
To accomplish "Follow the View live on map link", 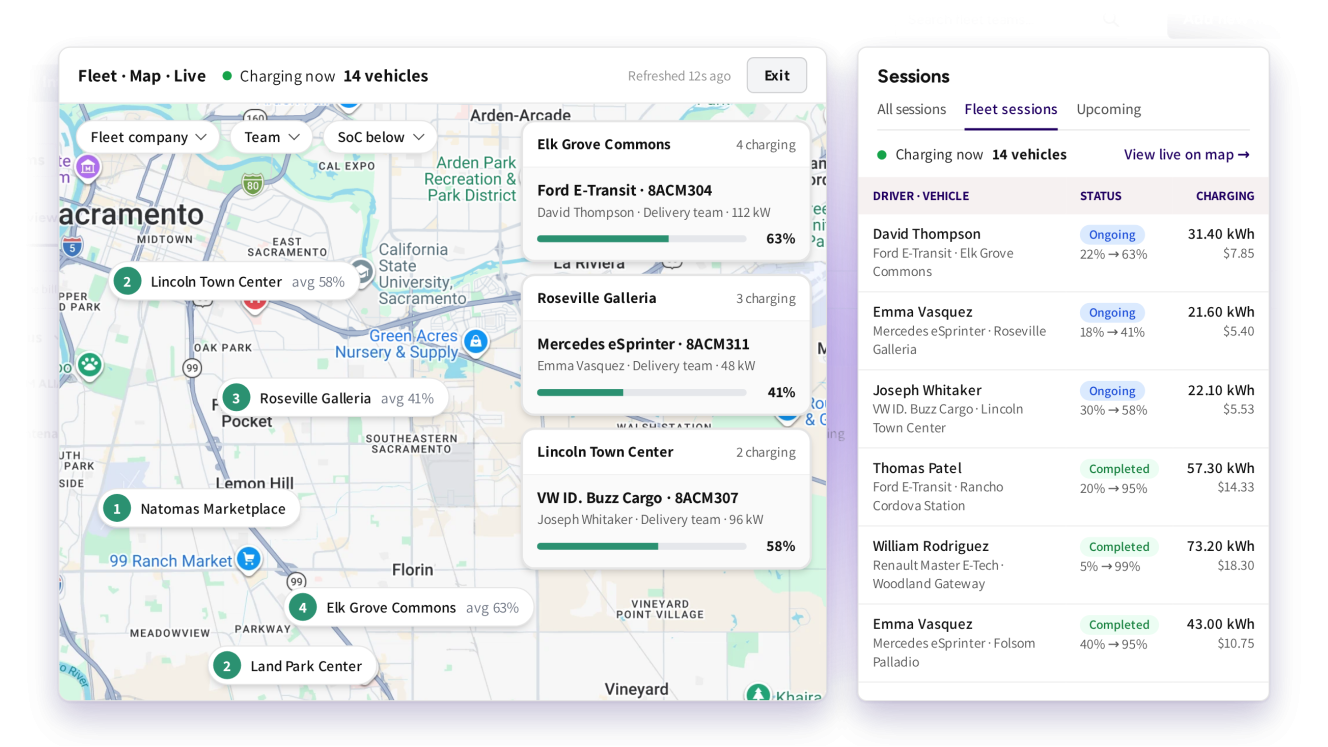I will point(1187,154).
